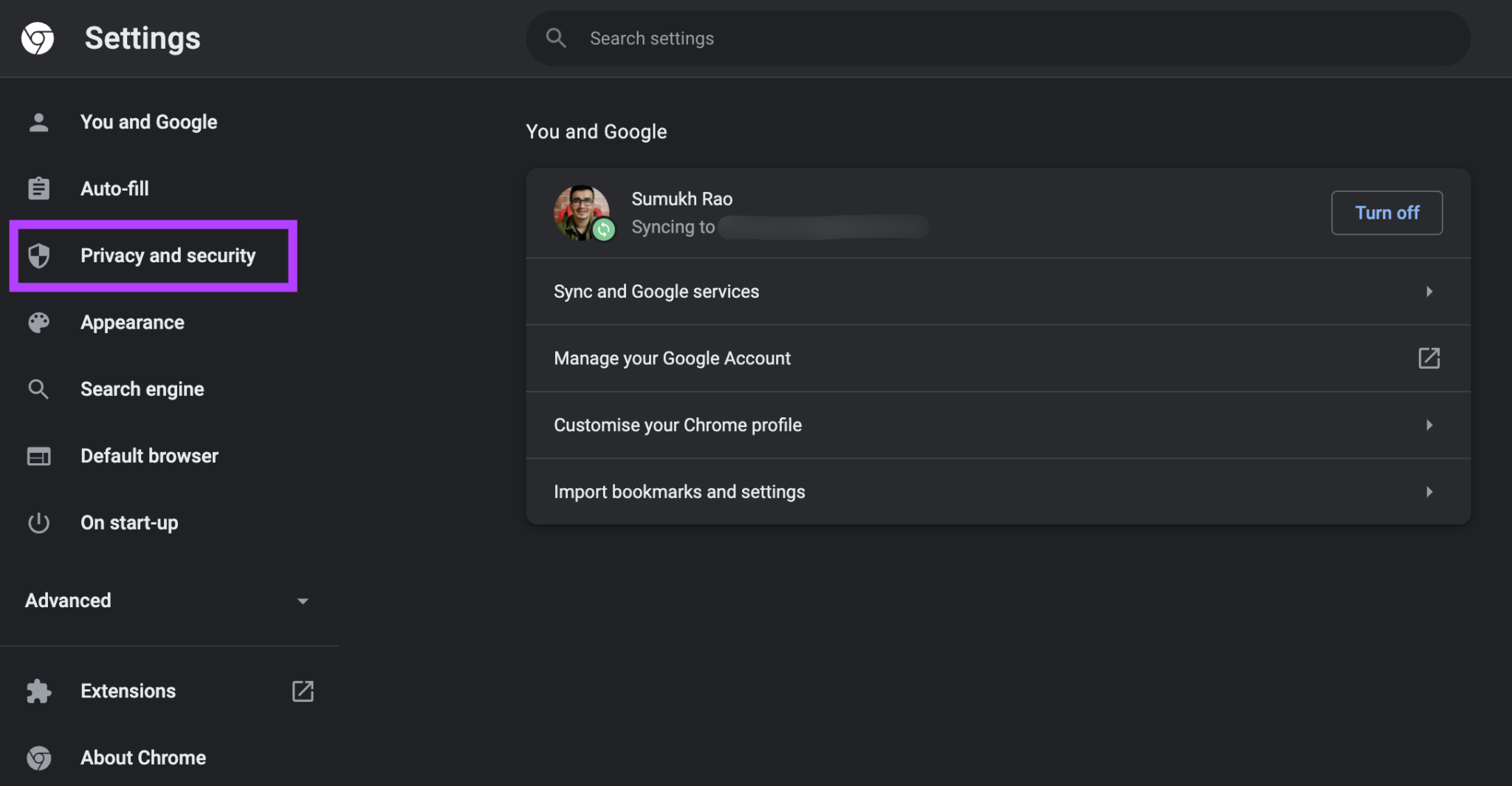Open About Chrome menu item
This screenshot has width=1512, height=786.
point(143,758)
